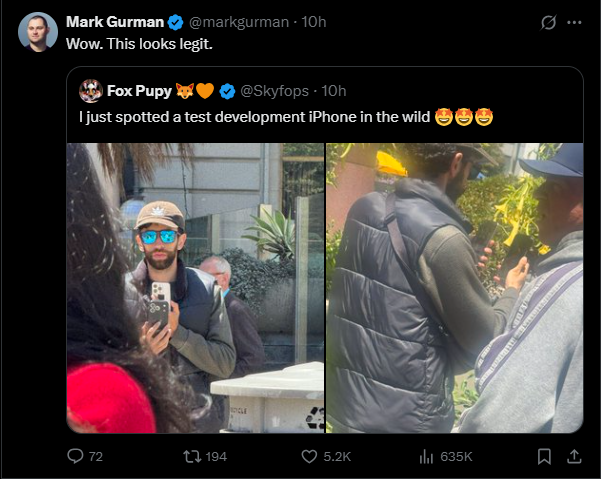Open right photo of man in vest

point(455,288)
